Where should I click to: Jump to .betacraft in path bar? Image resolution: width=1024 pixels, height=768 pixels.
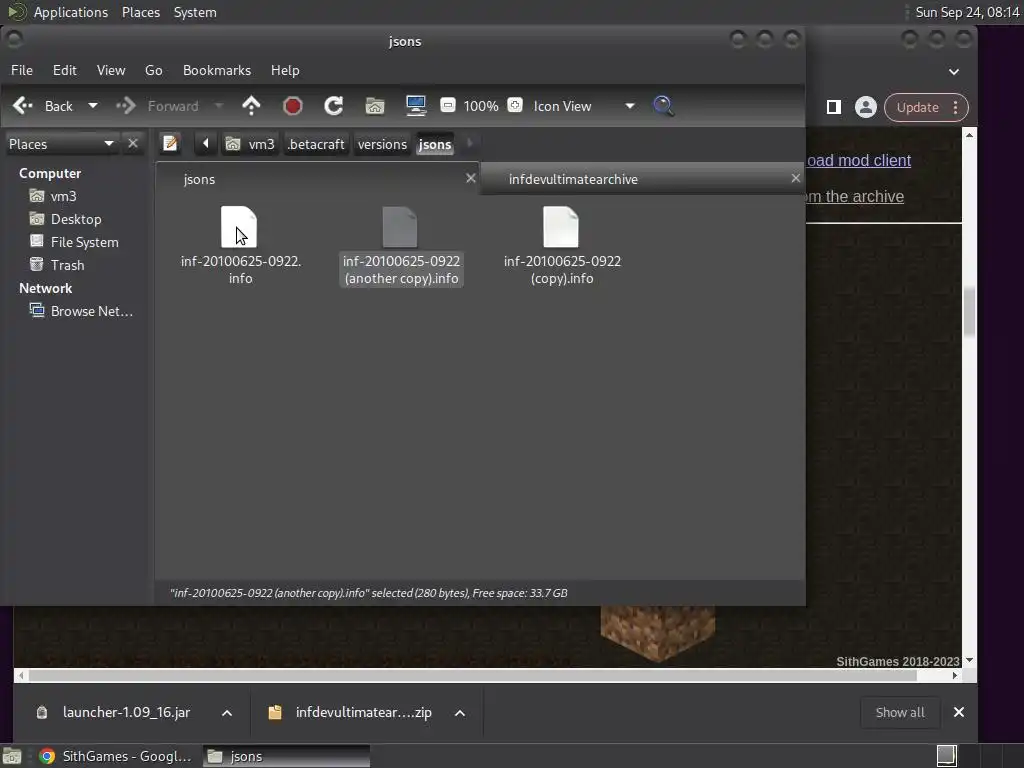316,144
